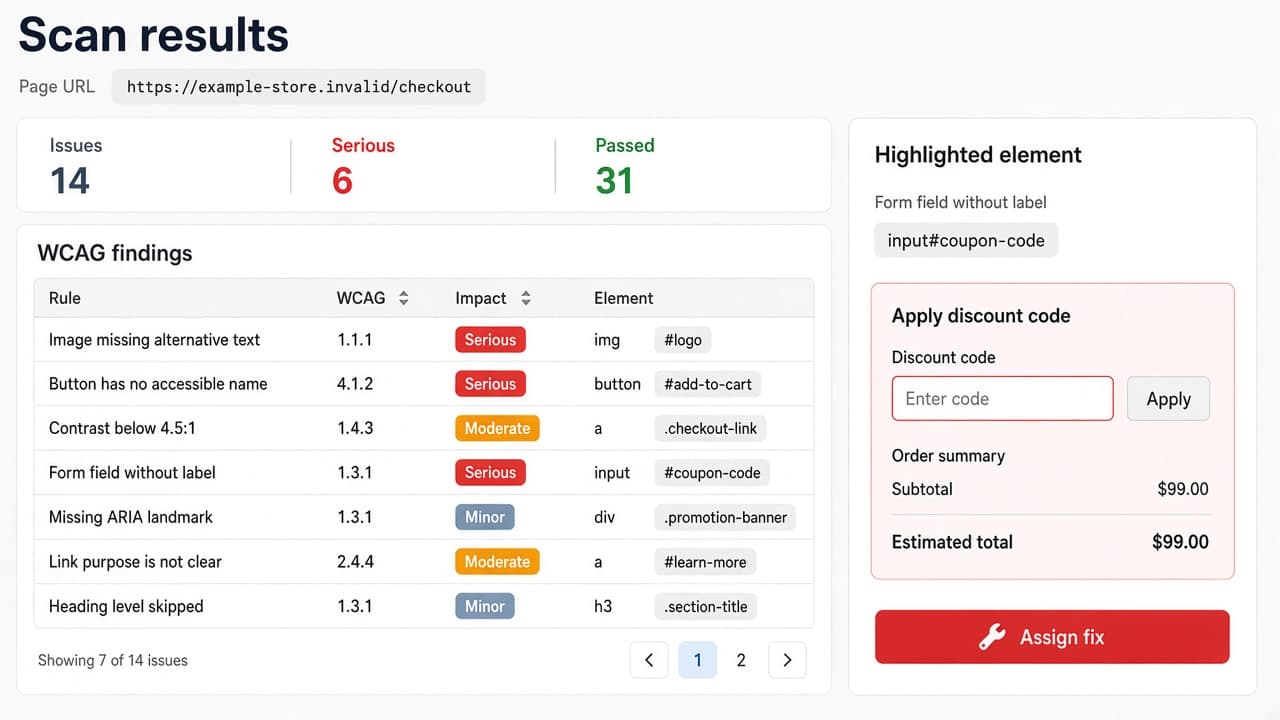Click the Serious count 6

click(342, 181)
